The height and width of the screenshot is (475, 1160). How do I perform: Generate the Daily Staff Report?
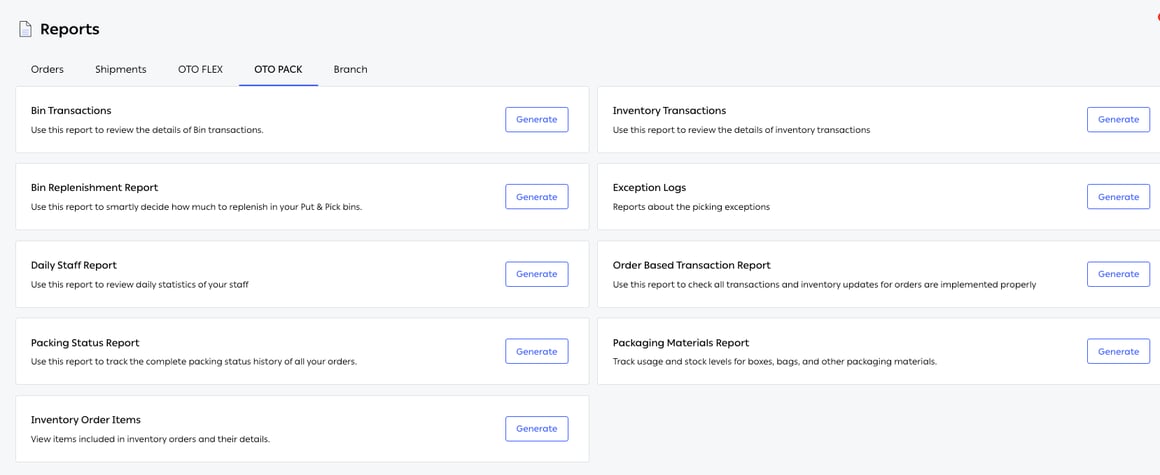(536, 274)
